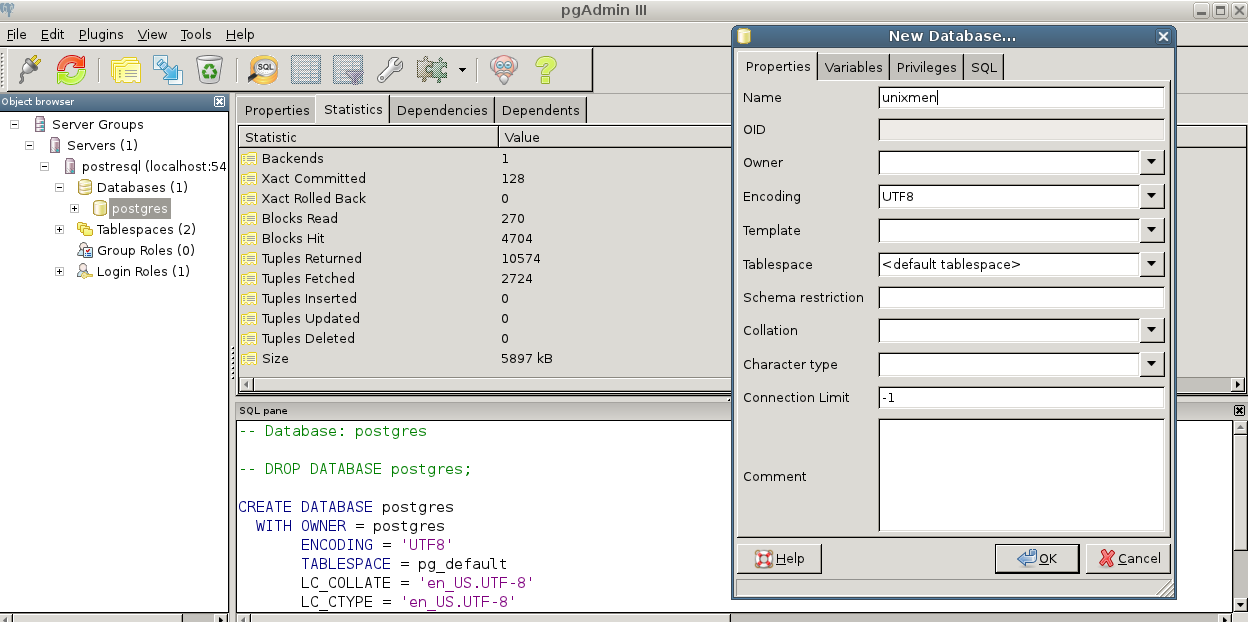This screenshot has height=622, width=1248.
Task: Open the Privileges tab in New Database dialog
Action: (927, 67)
